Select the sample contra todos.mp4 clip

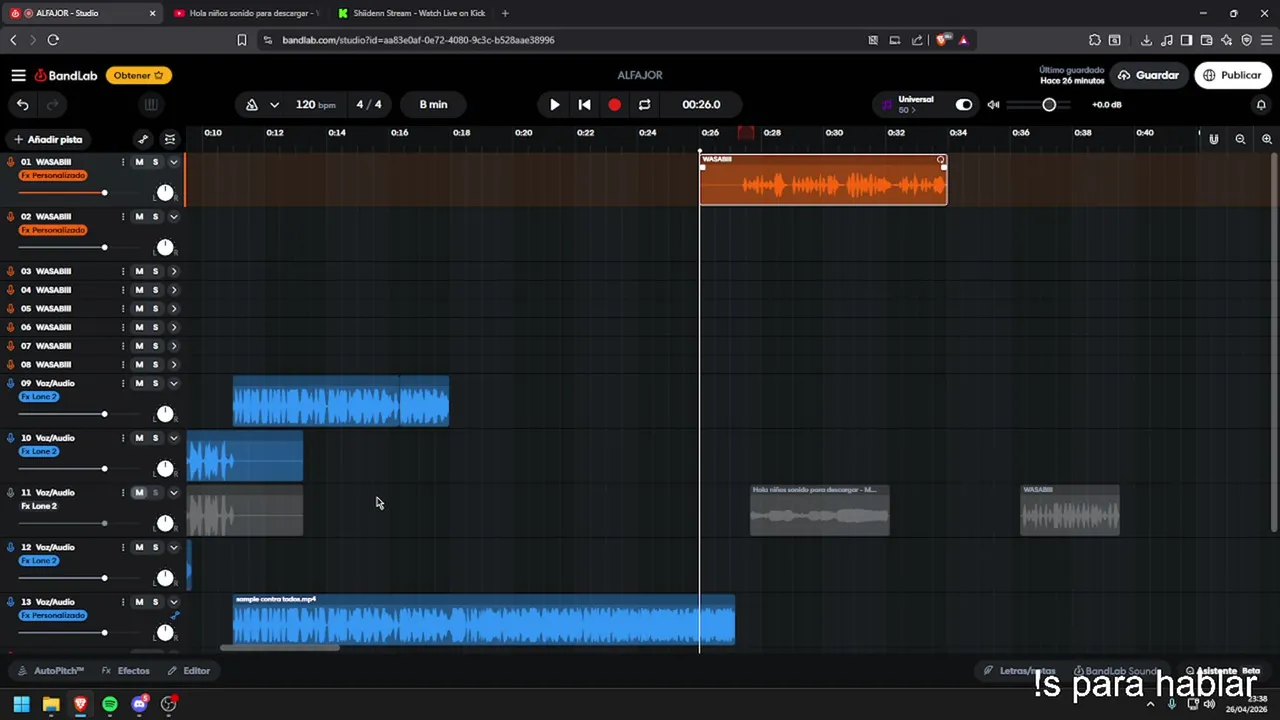click(x=484, y=620)
